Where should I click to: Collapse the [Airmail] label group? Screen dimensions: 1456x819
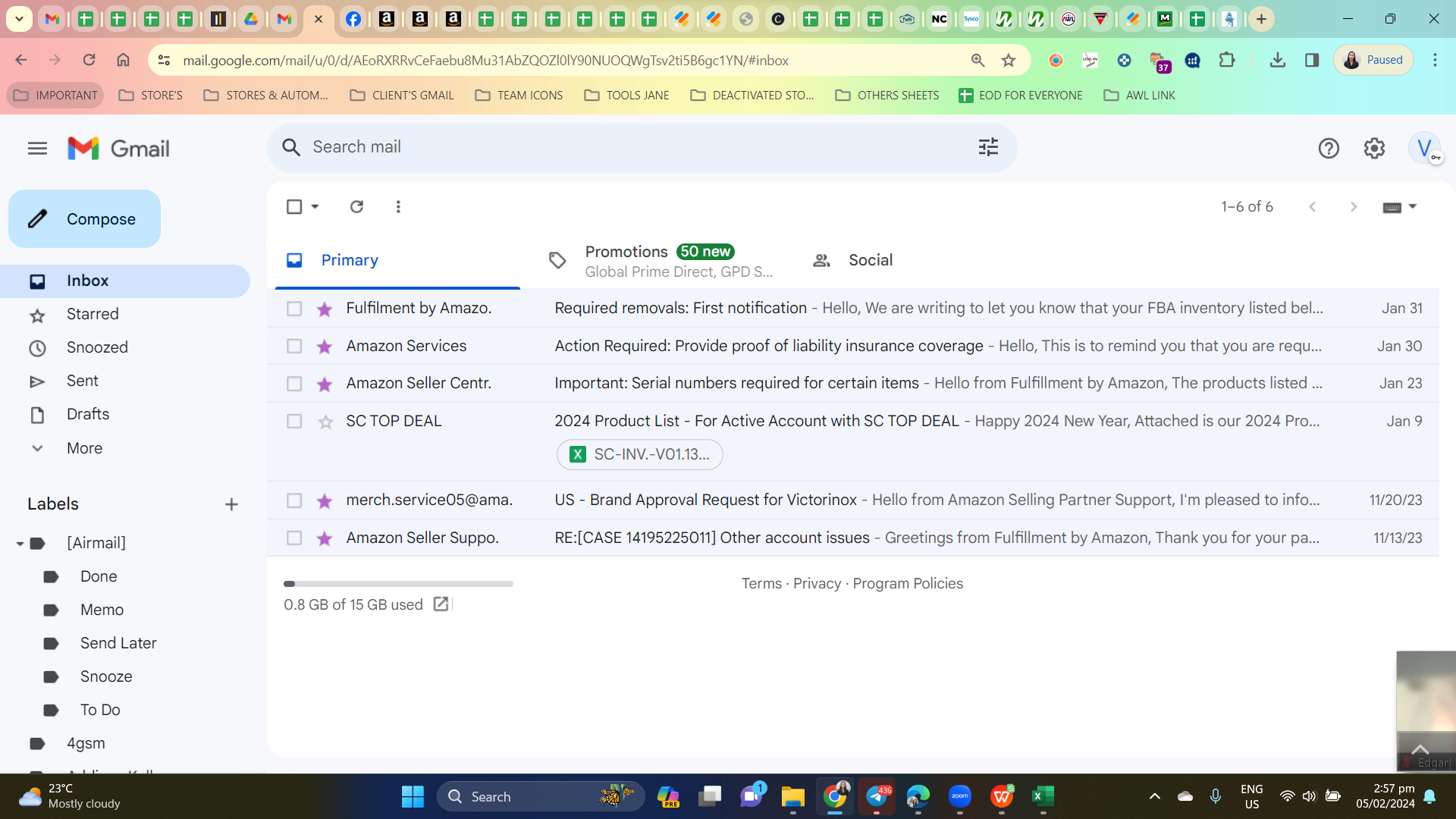pyautogui.click(x=20, y=544)
